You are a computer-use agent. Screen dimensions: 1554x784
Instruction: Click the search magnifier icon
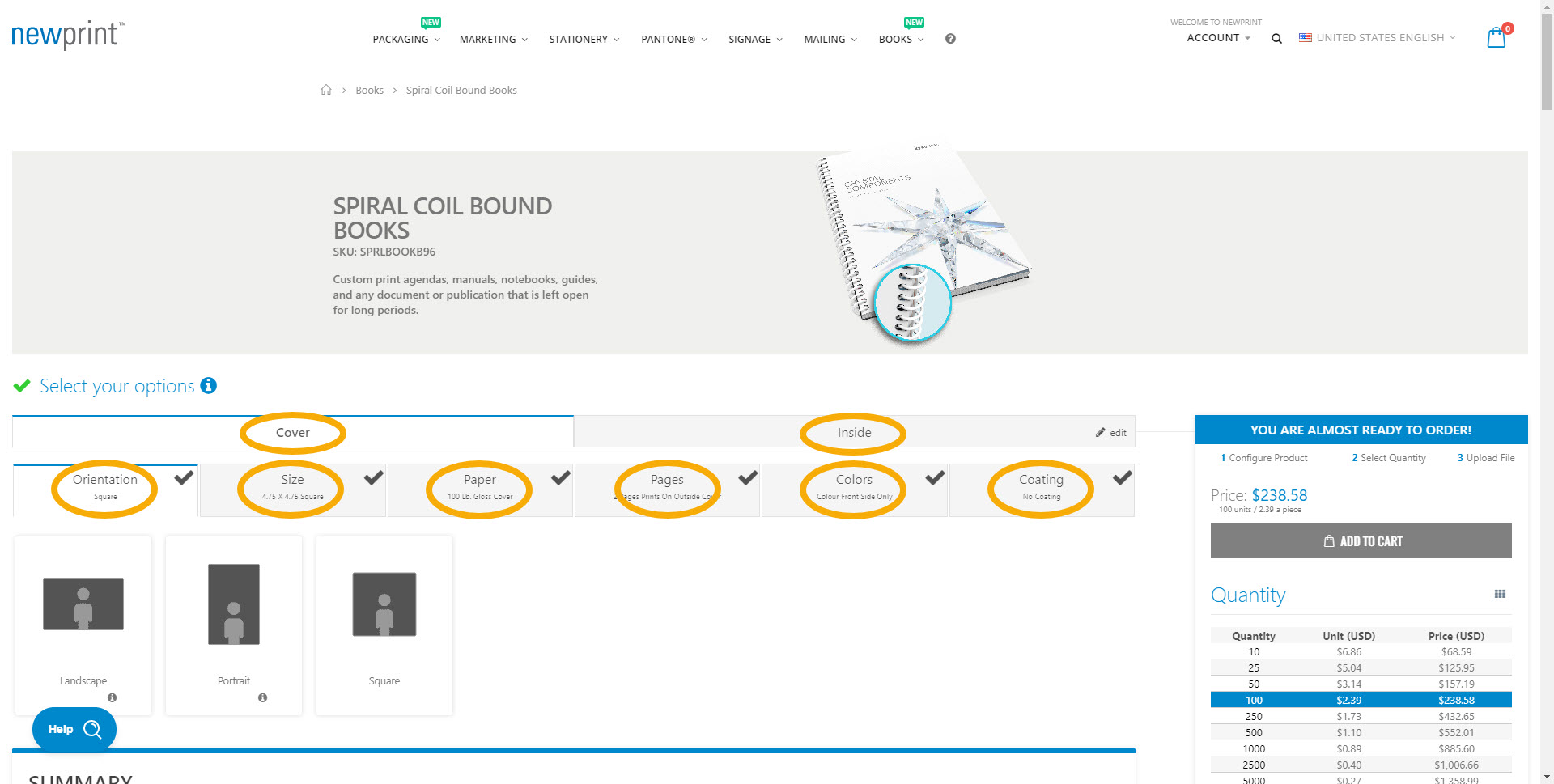click(x=1276, y=38)
